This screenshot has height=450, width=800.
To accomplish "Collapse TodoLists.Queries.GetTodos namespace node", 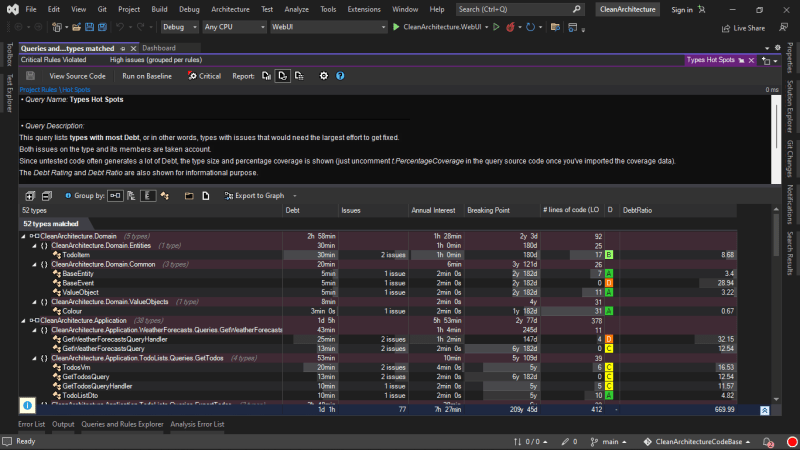I will tap(35, 358).
